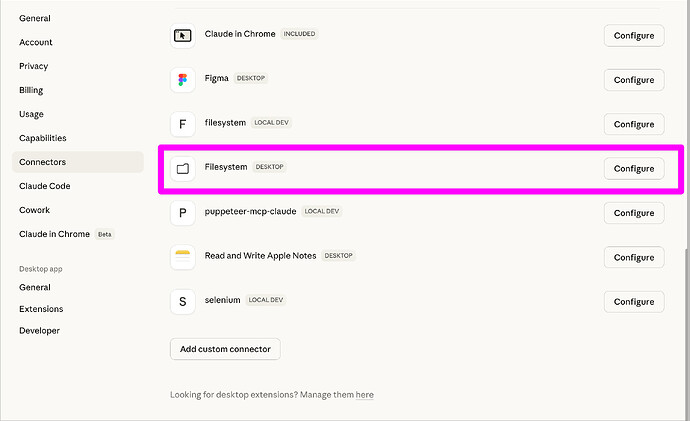This screenshot has width=690, height=421.
Task: Configure the puppeteer-mcp-claude connector
Action: pyautogui.click(x=634, y=213)
